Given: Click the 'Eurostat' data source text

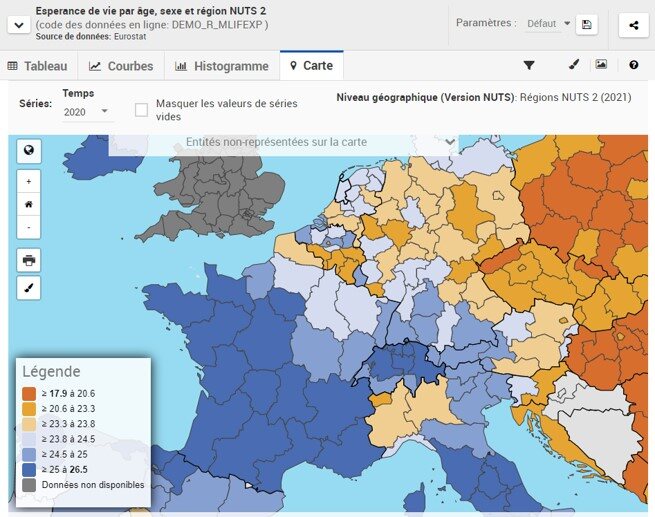Looking at the screenshot, I should coord(130,36).
